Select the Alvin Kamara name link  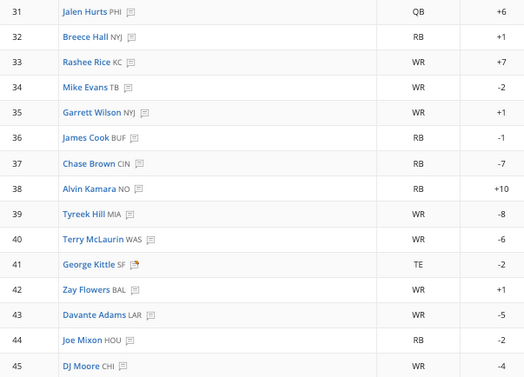tap(89, 189)
